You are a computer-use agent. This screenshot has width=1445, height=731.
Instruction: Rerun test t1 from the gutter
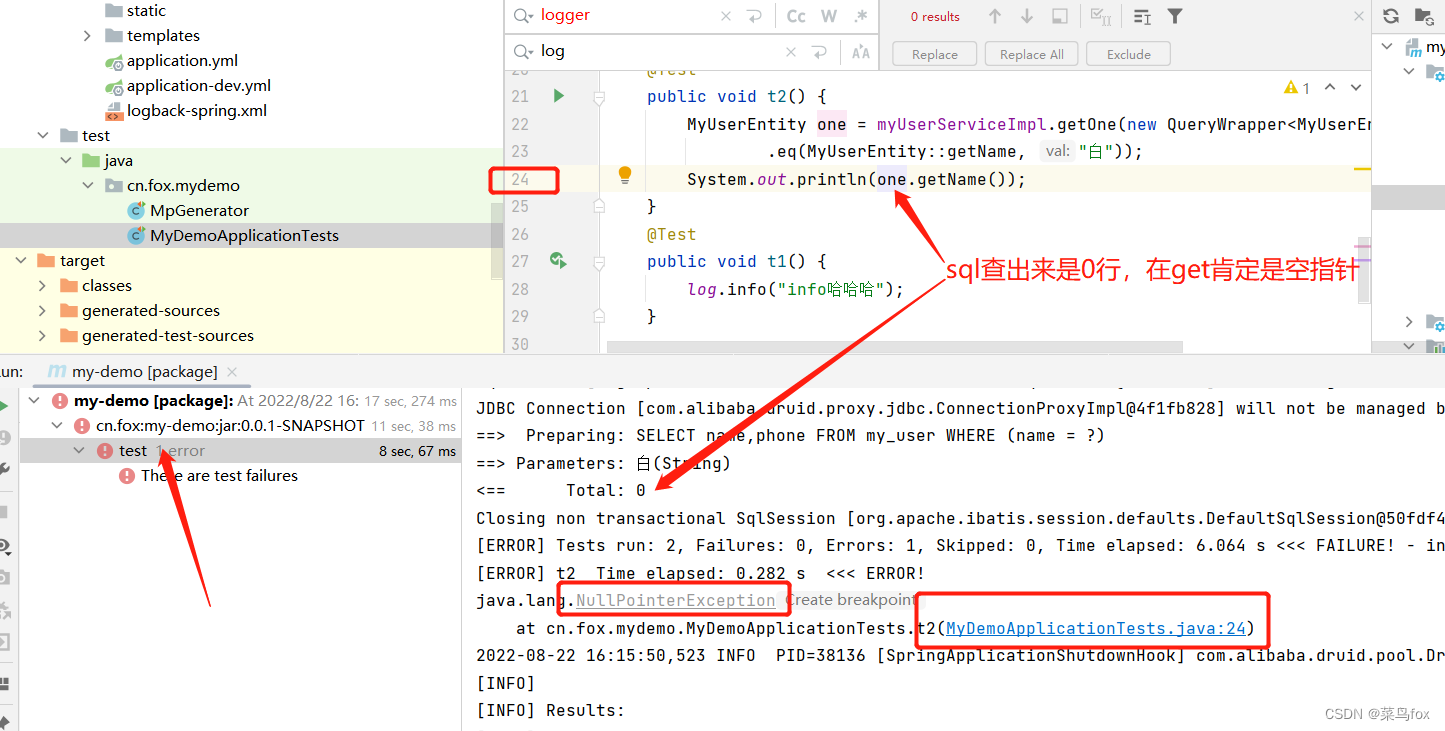pyautogui.click(x=558, y=261)
